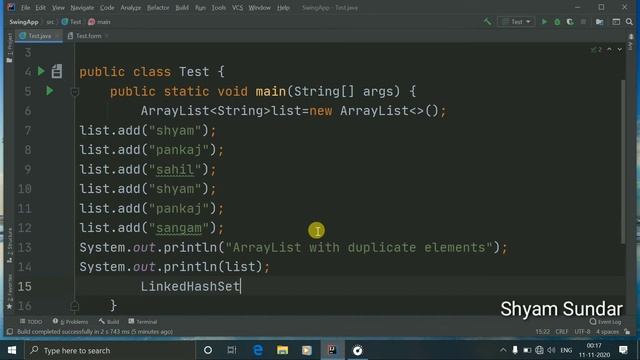Click the run gutter arrow beside class Test

click(x=41, y=71)
